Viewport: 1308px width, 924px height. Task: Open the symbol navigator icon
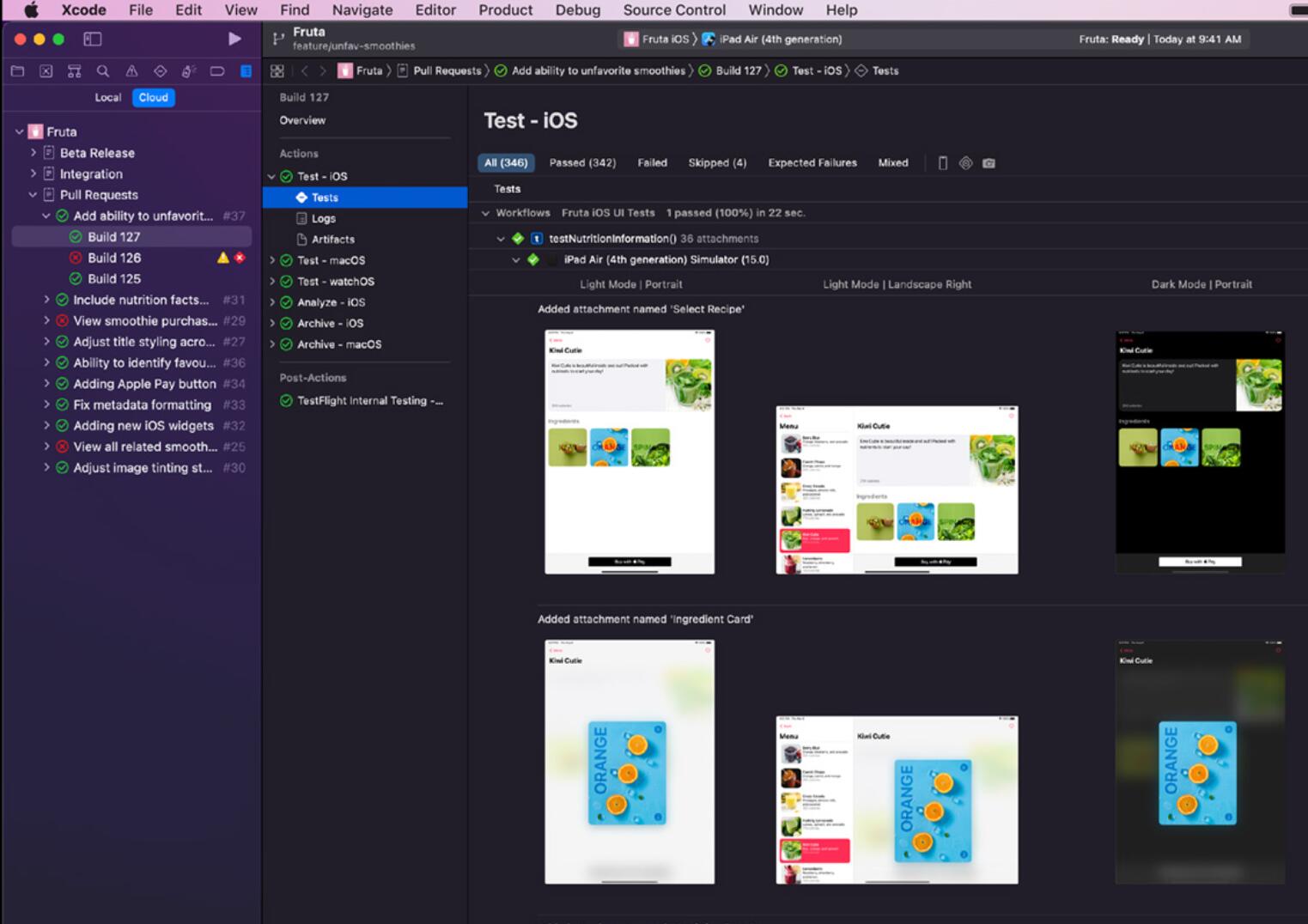tap(75, 71)
